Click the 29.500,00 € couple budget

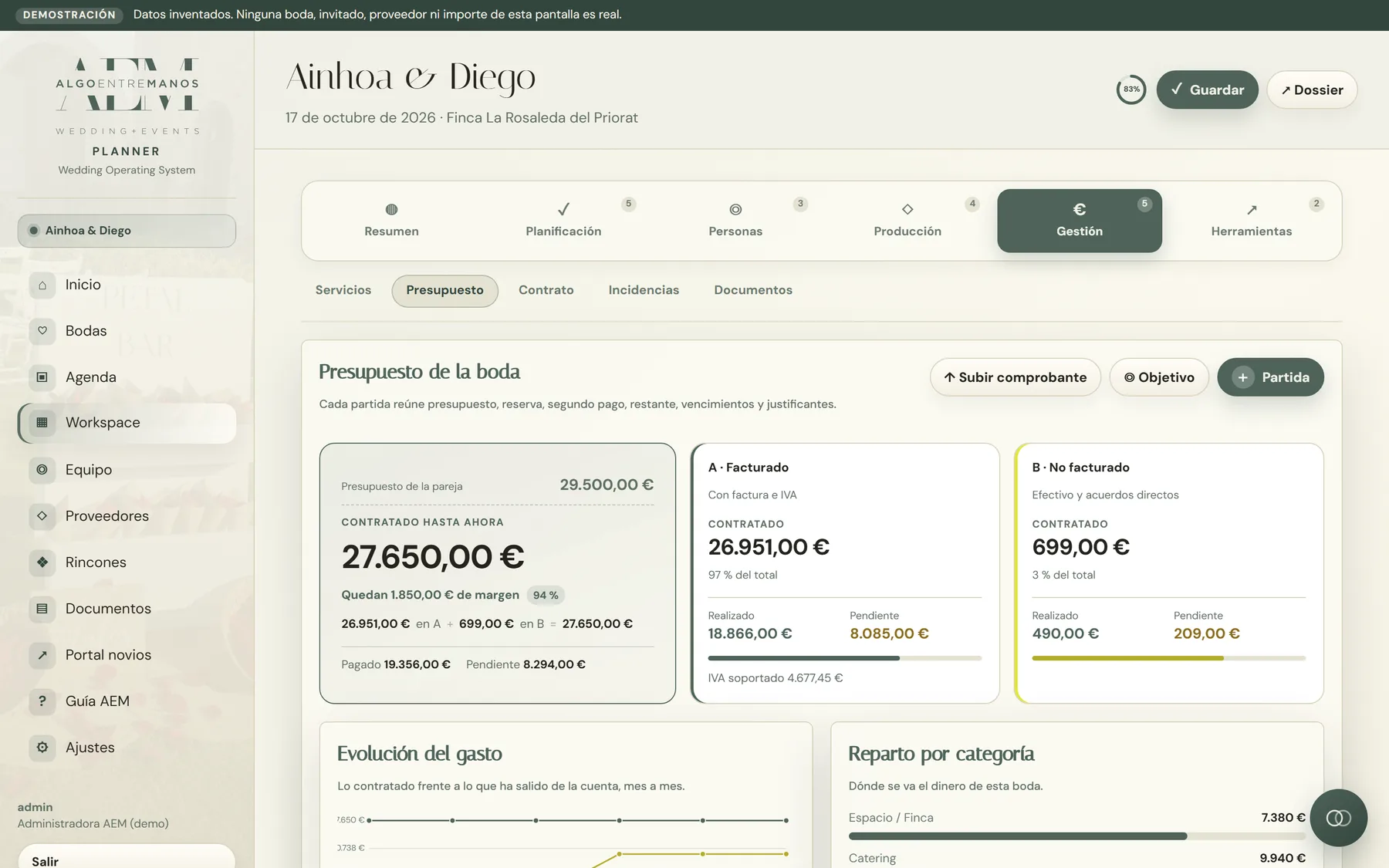coord(607,485)
